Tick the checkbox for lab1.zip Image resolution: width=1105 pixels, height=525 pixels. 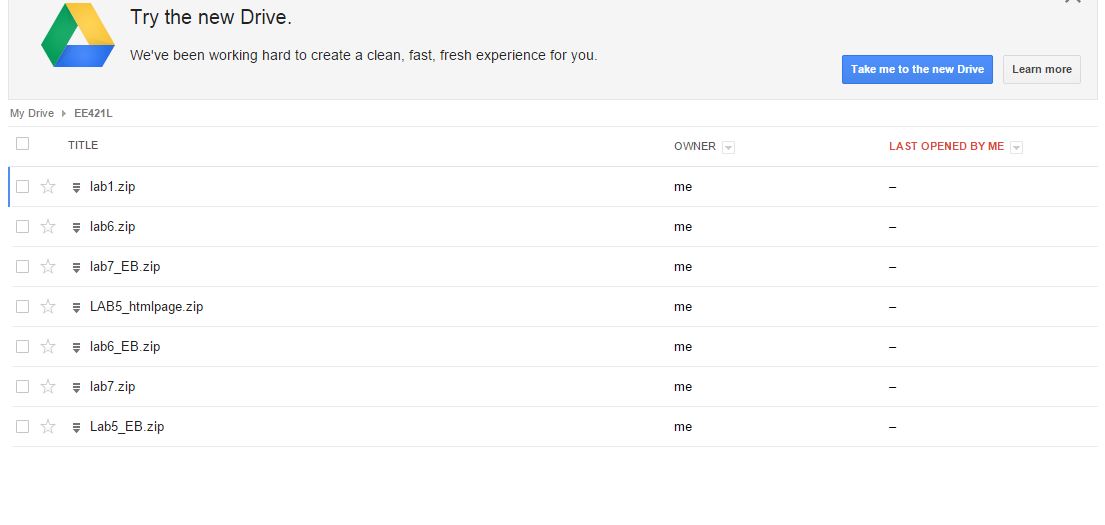[x=23, y=186]
